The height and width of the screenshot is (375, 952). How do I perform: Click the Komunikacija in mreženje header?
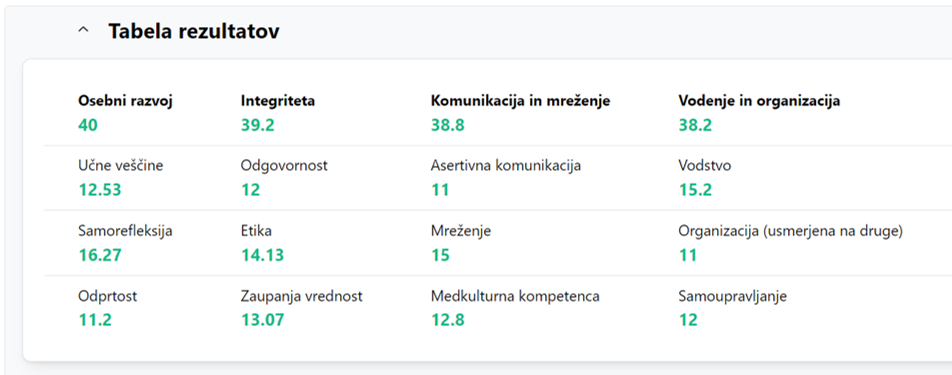click(x=520, y=101)
